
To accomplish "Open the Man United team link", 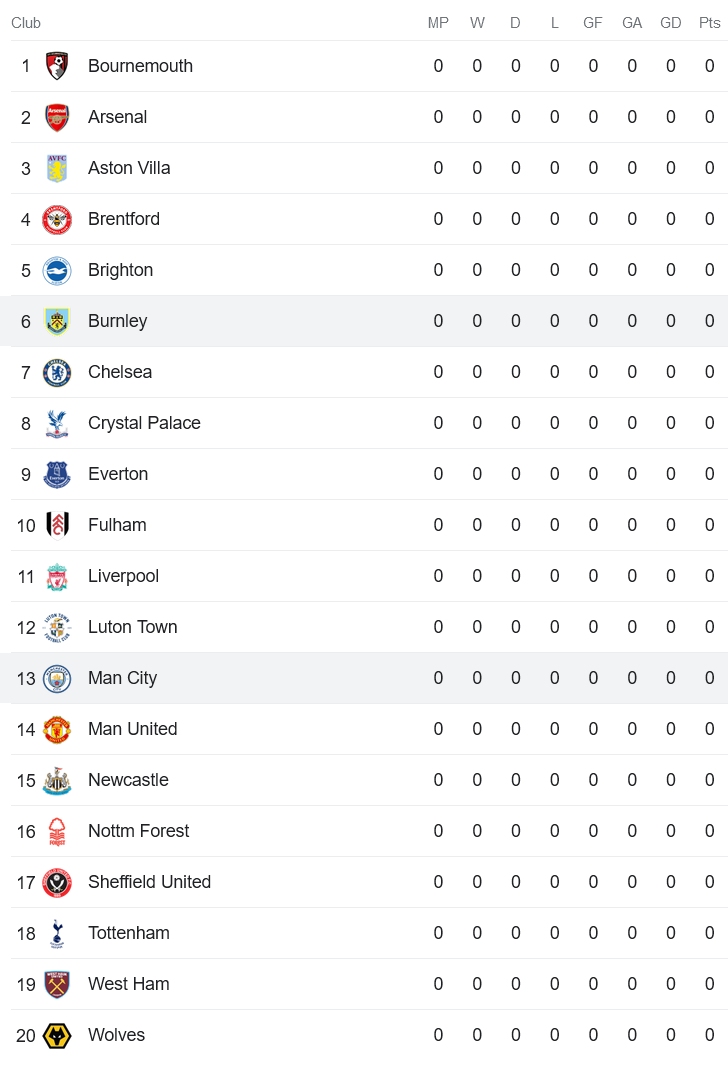I will 132,729.
